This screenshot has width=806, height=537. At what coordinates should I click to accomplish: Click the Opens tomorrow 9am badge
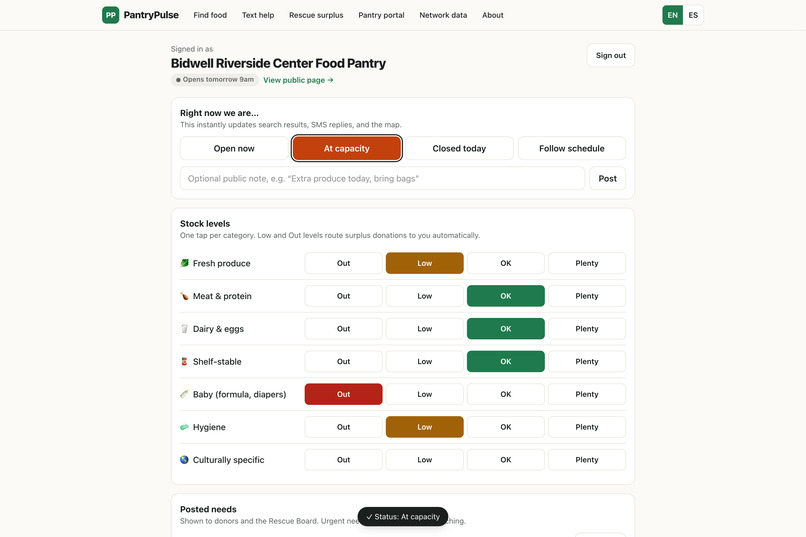pyautogui.click(x=215, y=80)
